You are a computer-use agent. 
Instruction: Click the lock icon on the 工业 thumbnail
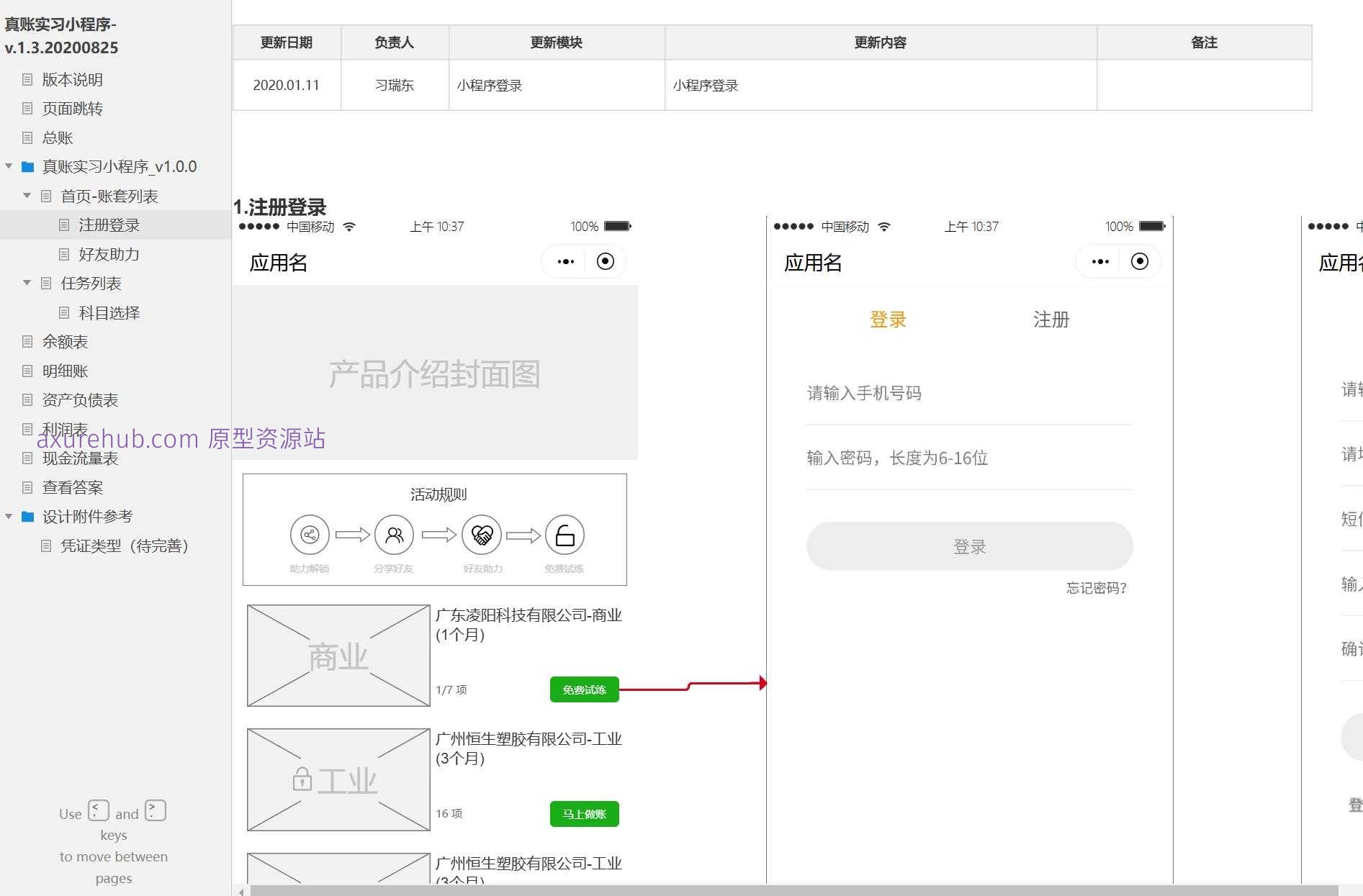(x=302, y=778)
